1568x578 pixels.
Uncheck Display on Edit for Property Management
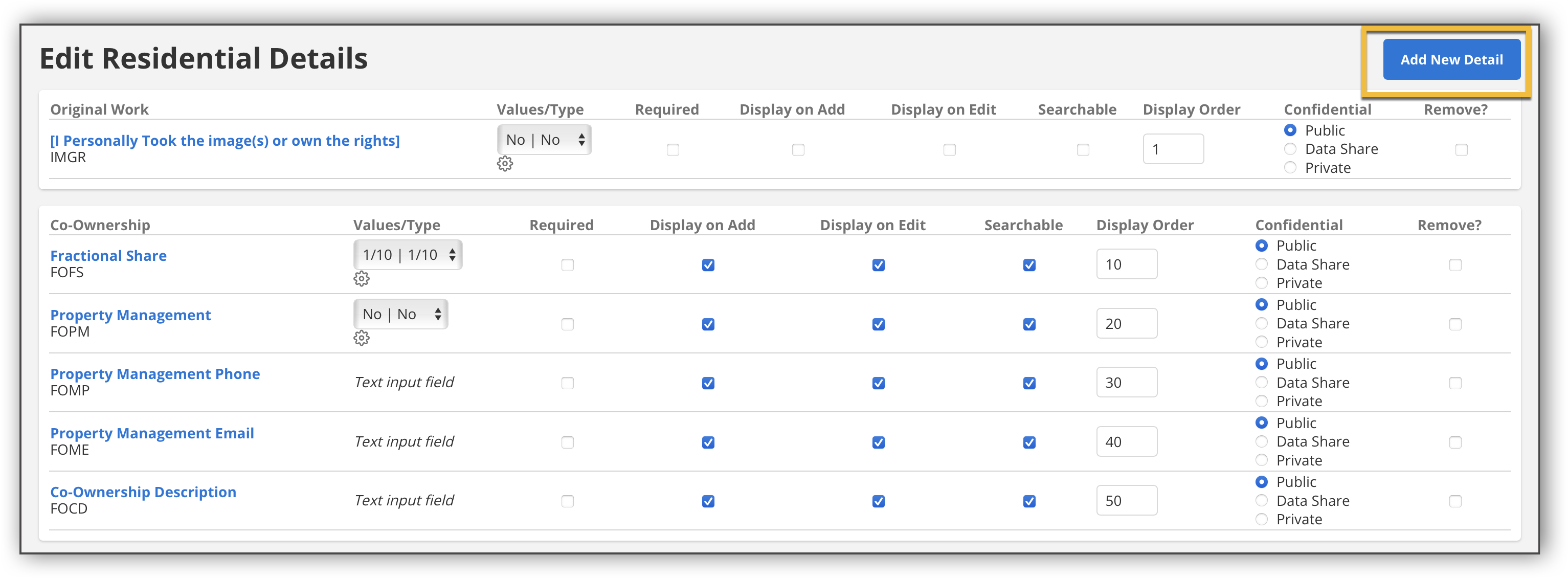coord(878,324)
